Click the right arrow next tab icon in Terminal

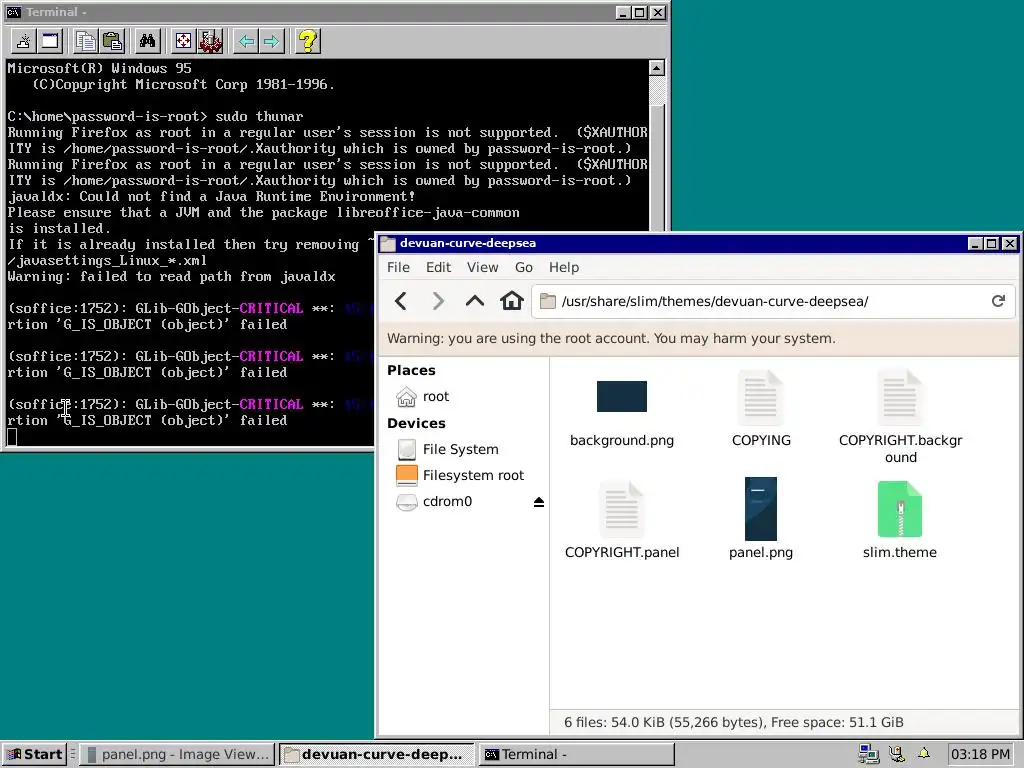pyautogui.click(x=272, y=42)
